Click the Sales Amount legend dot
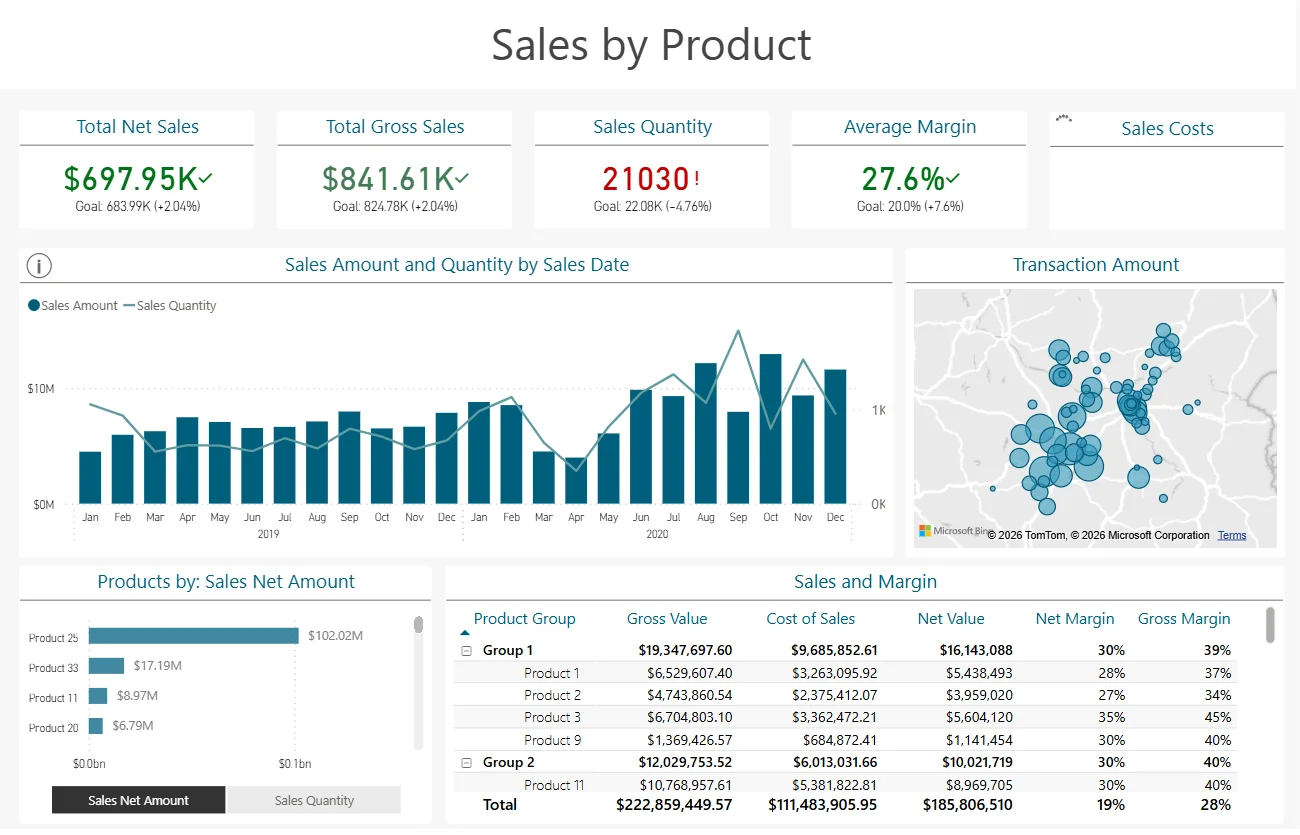Viewport: 1300px width, 835px height. [x=34, y=306]
